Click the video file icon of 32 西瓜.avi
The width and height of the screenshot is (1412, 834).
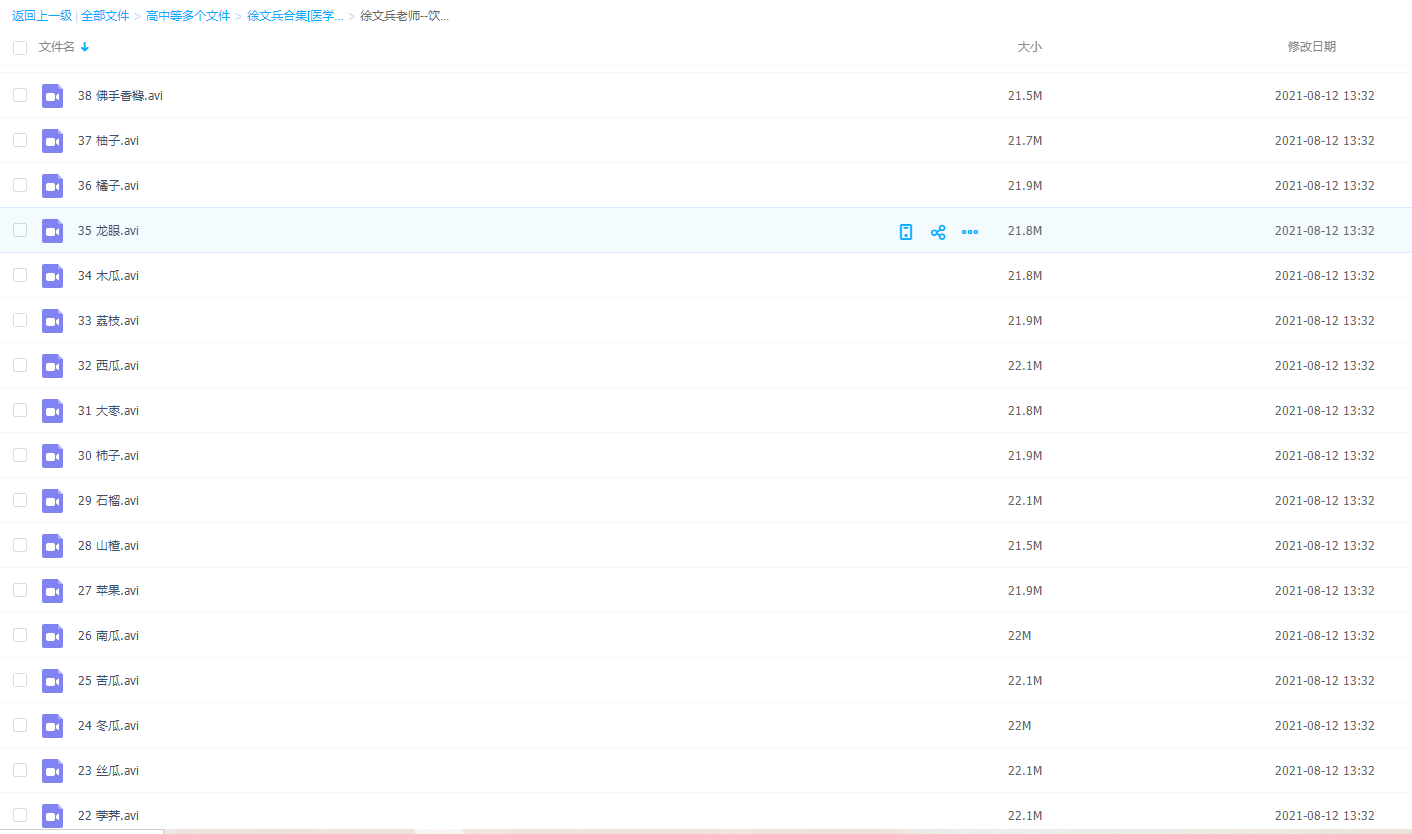coord(52,366)
